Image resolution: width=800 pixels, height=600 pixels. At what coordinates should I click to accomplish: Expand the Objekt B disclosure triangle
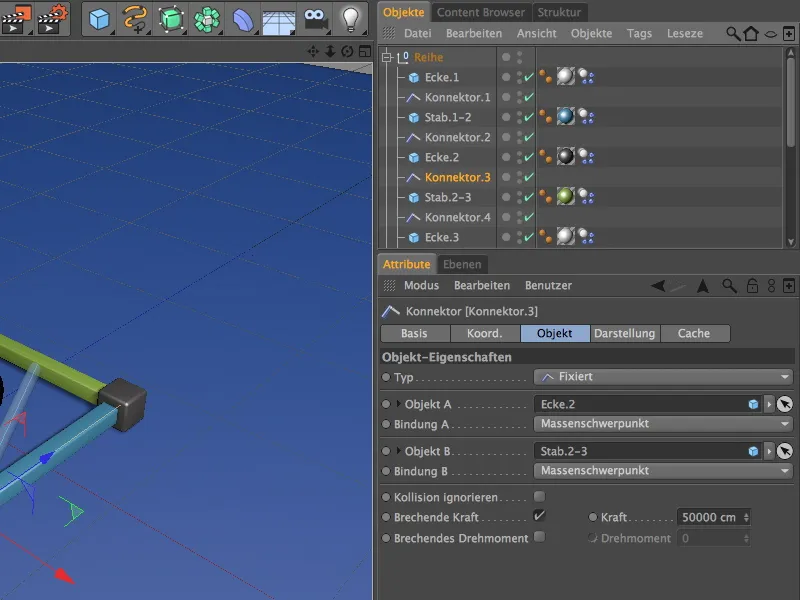point(398,451)
